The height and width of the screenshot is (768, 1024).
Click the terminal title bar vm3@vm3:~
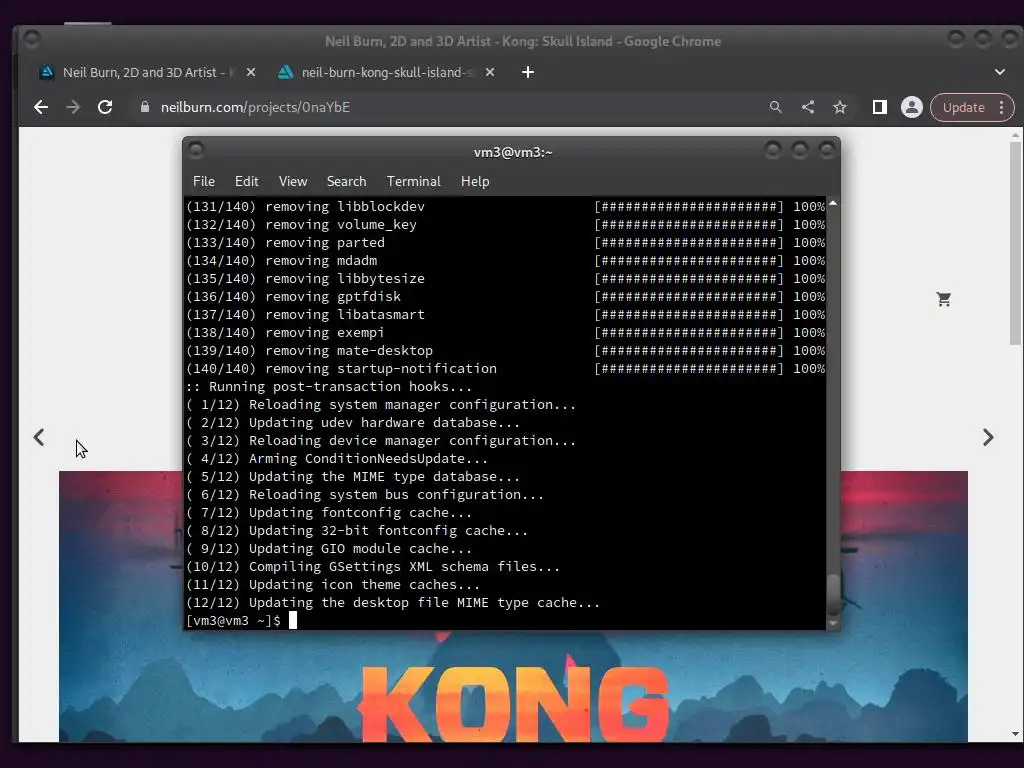click(x=513, y=152)
